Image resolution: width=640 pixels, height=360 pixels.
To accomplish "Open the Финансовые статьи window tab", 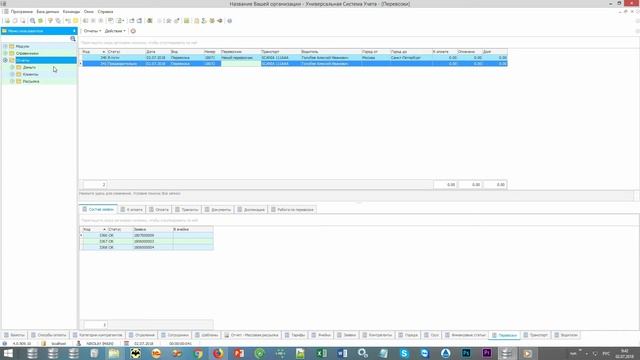I will [465, 335].
